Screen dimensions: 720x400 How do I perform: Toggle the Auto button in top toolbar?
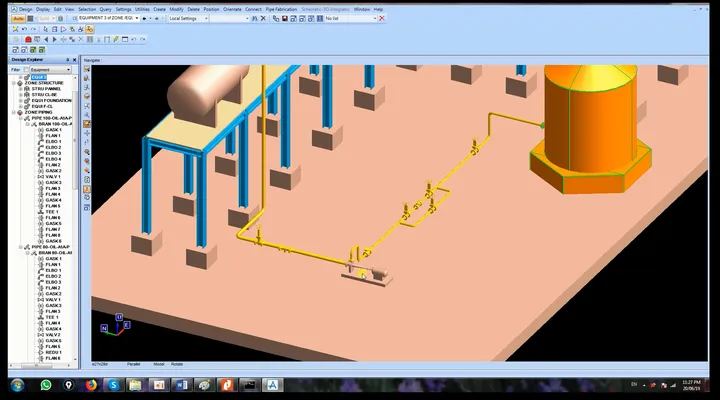click(18, 18)
